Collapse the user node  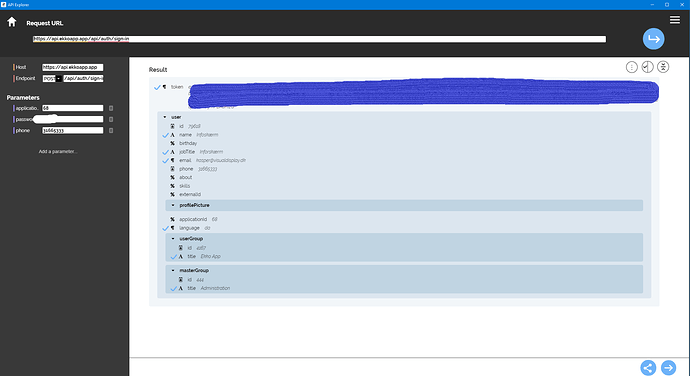tap(165, 117)
